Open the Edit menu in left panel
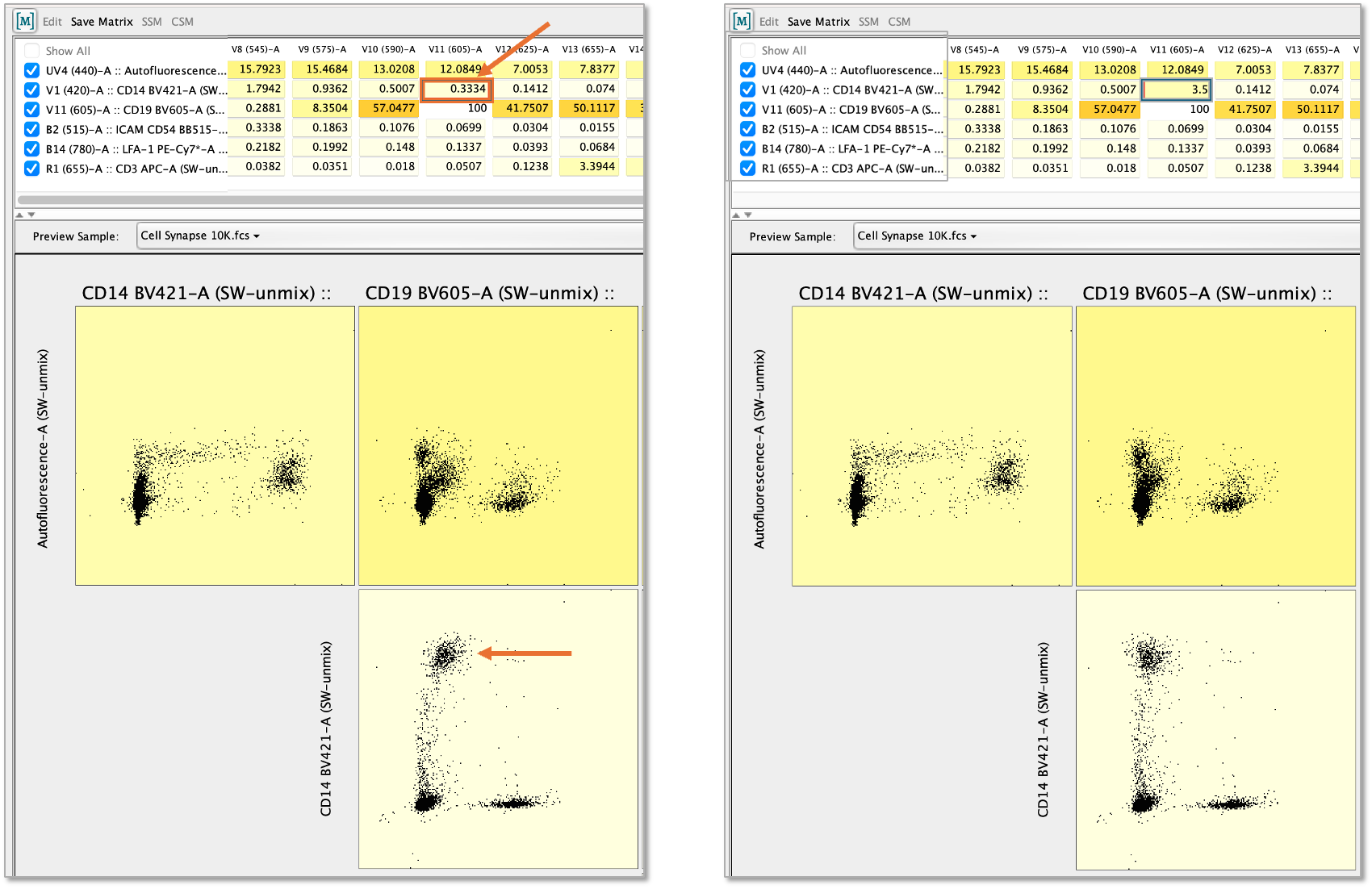The image size is (1372, 889). pyautogui.click(x=52, y=22)
